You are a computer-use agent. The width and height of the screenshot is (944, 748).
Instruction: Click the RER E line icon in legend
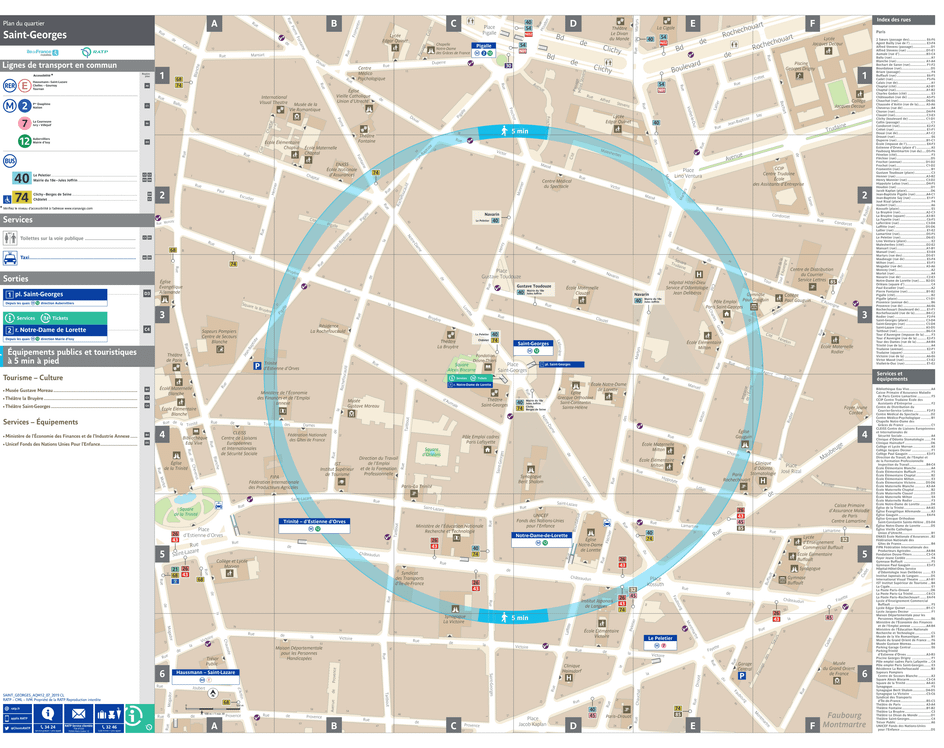click(x=24, y=86)
